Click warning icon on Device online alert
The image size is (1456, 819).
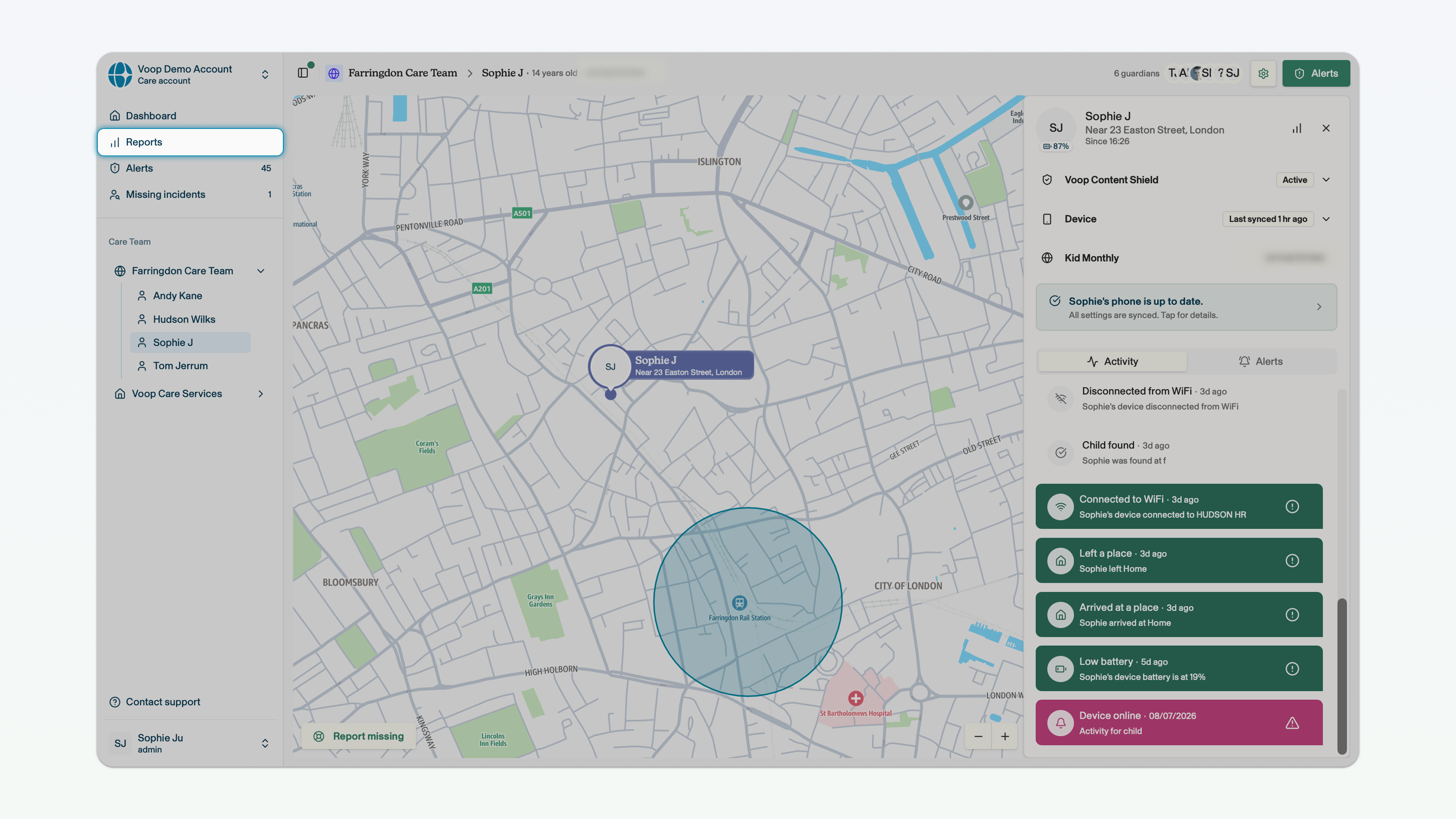click(x=1292, y=723)
